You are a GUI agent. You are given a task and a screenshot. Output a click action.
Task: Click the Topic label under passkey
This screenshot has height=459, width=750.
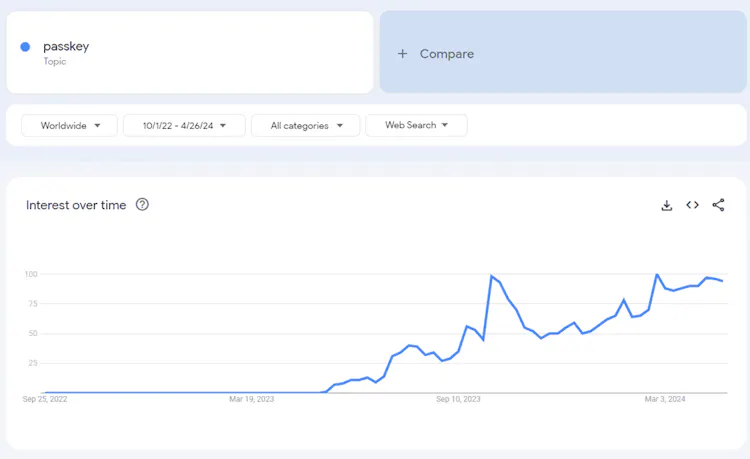tap(54, 61)
